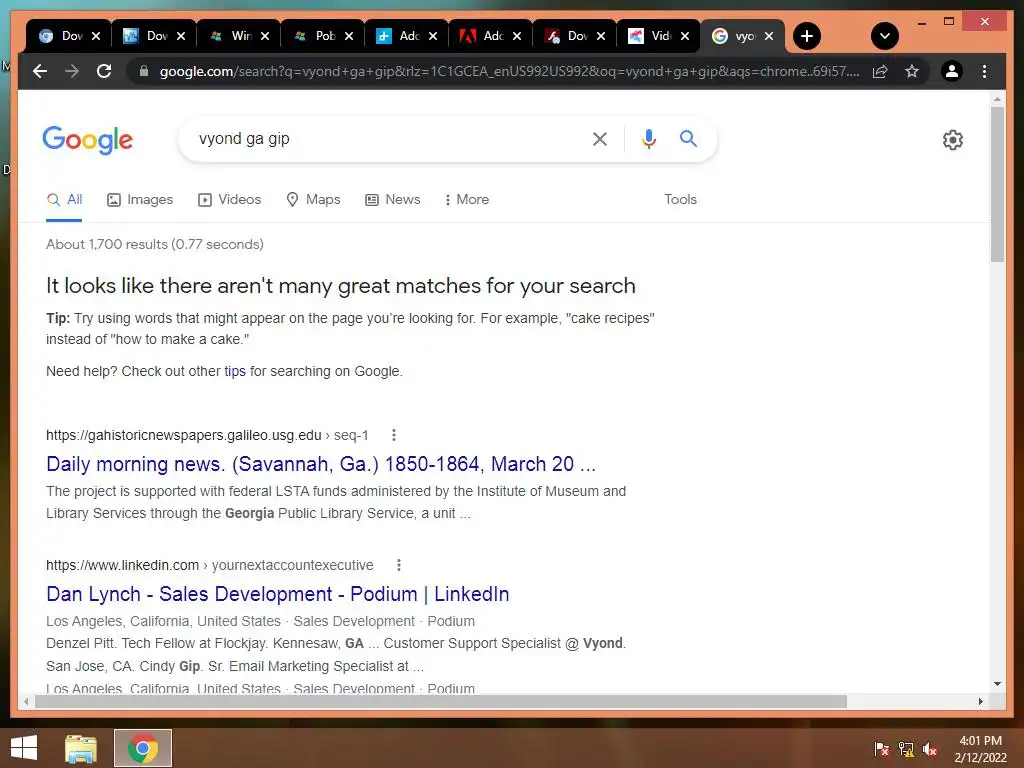Click the horizontal scroll right arrow
1024x768 pixels.
coord(980,701)
